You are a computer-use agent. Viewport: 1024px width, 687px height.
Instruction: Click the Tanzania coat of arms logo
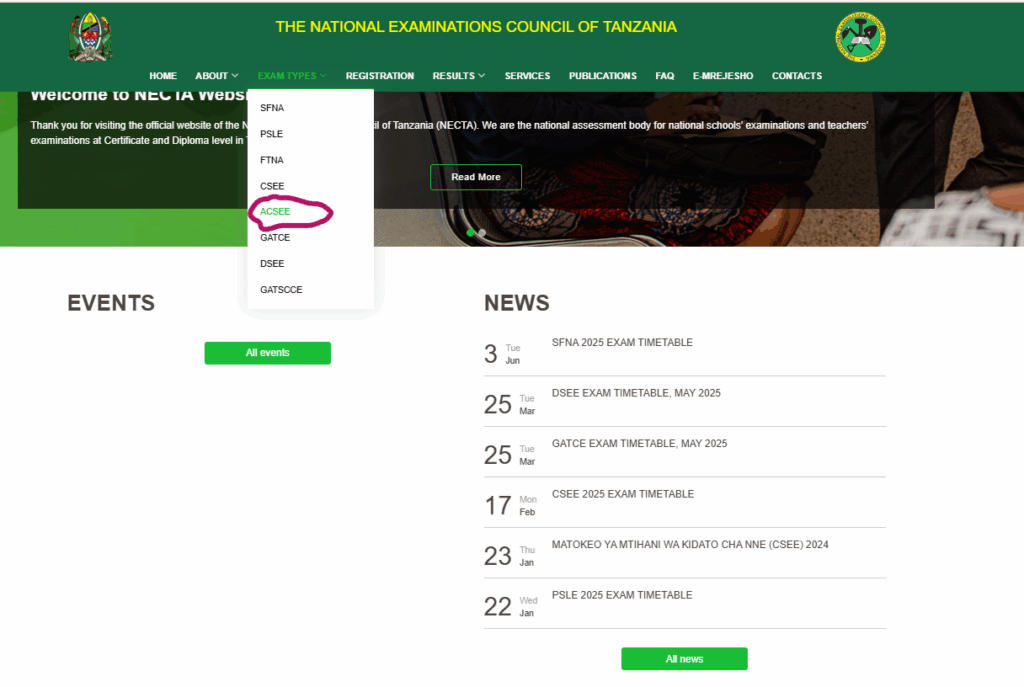coord(90,37)
